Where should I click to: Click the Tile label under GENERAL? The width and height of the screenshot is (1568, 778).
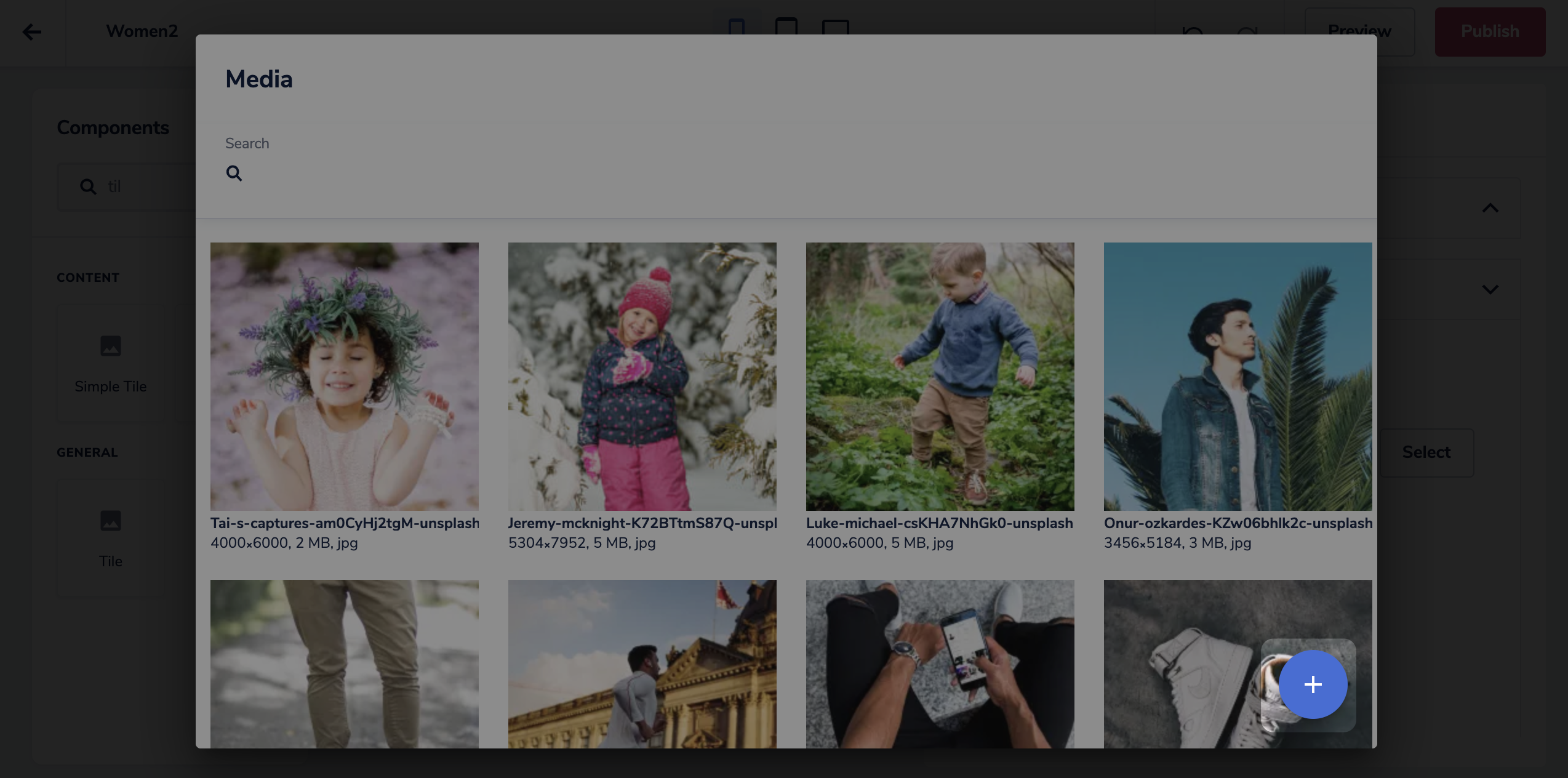(x=111, y=561)
